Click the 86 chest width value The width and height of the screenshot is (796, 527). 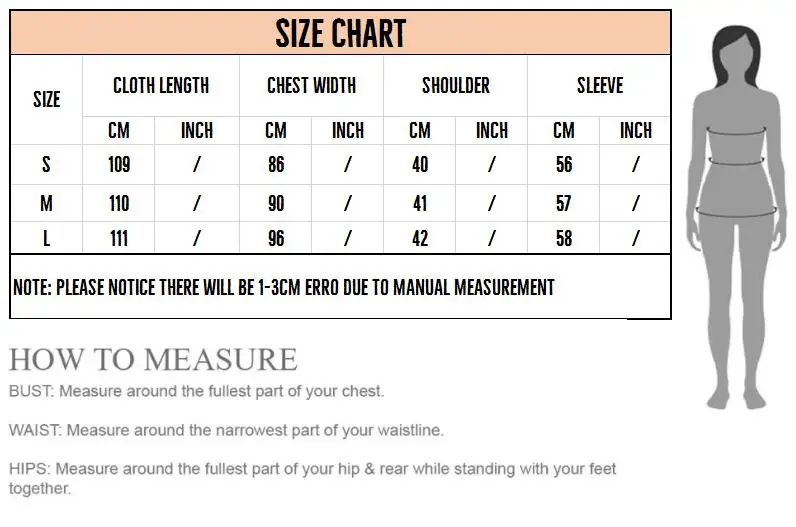276,164
